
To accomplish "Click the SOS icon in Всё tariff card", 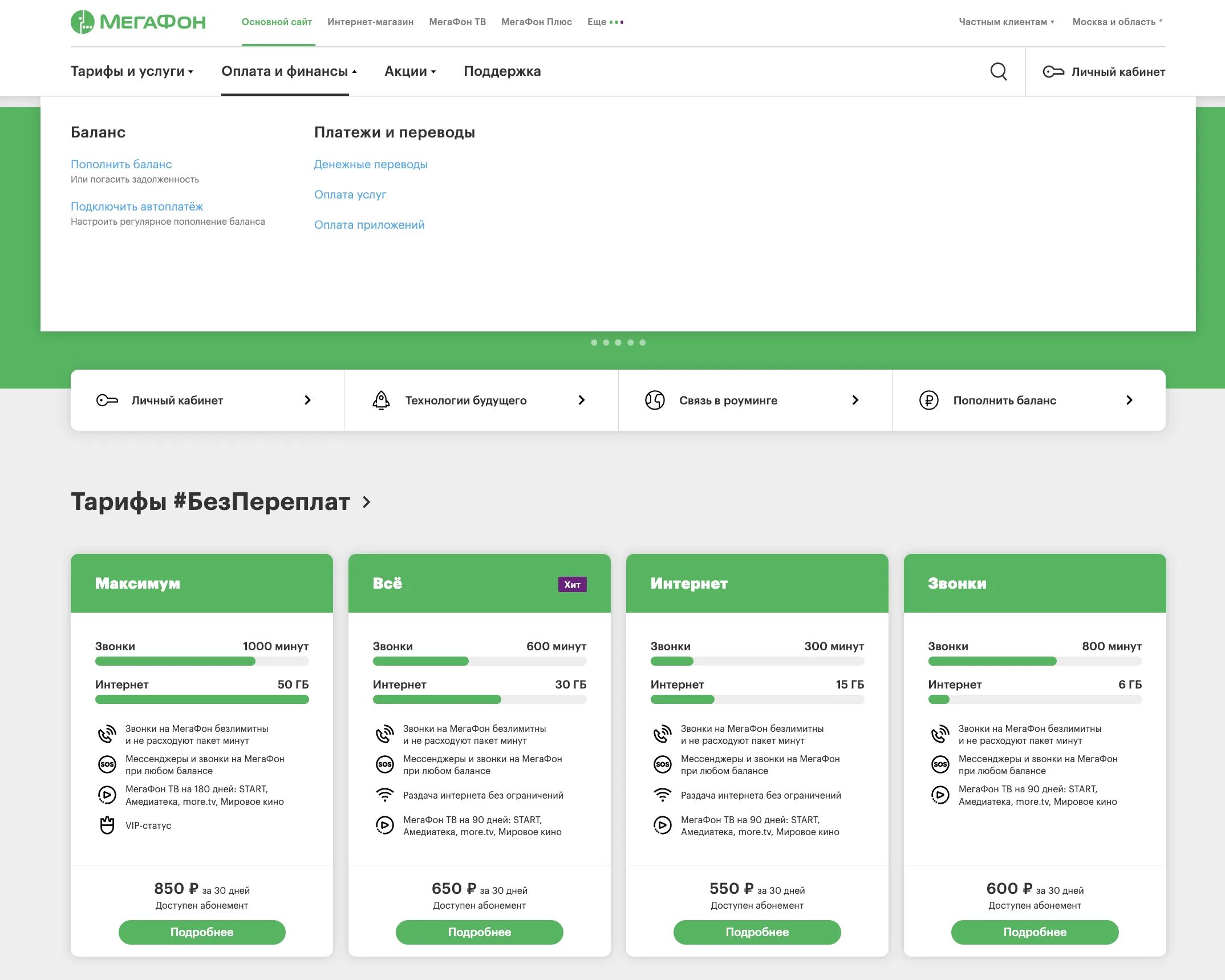I will (384, 764).
